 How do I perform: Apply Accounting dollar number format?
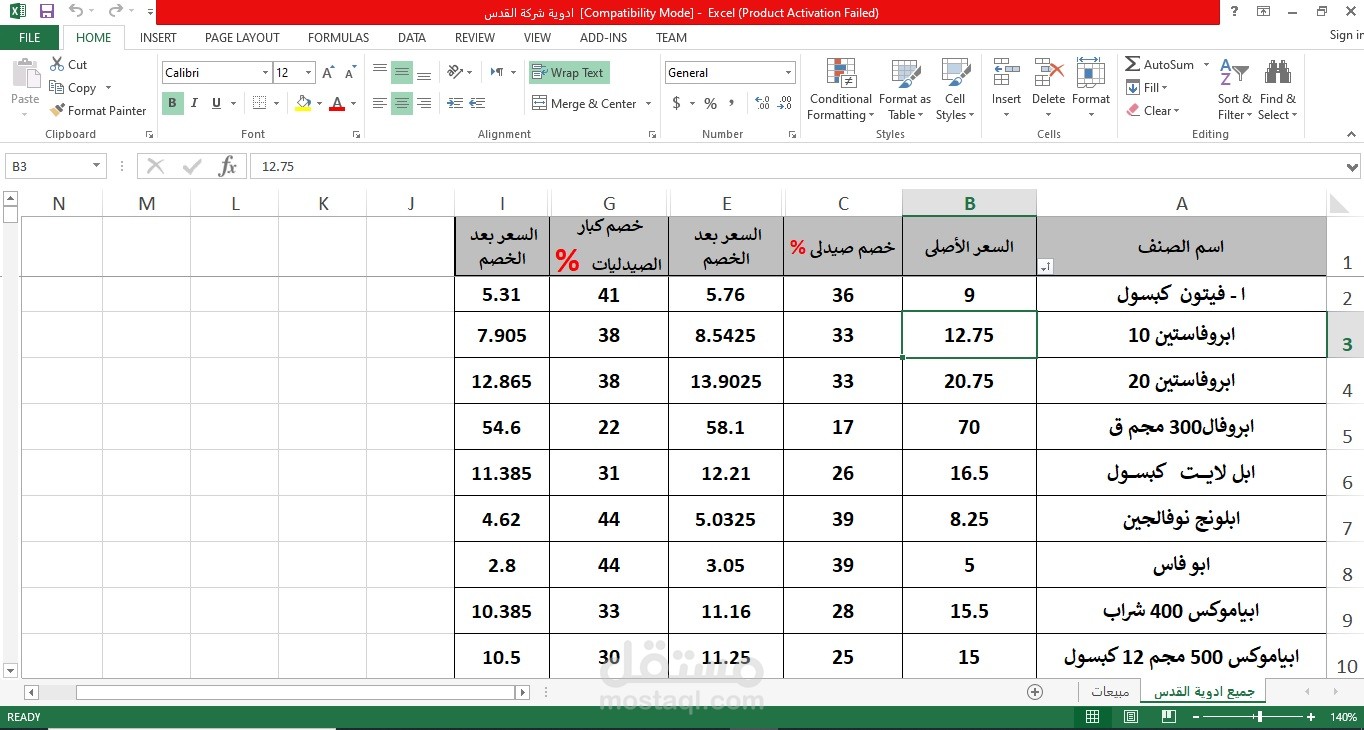(677, 103)
